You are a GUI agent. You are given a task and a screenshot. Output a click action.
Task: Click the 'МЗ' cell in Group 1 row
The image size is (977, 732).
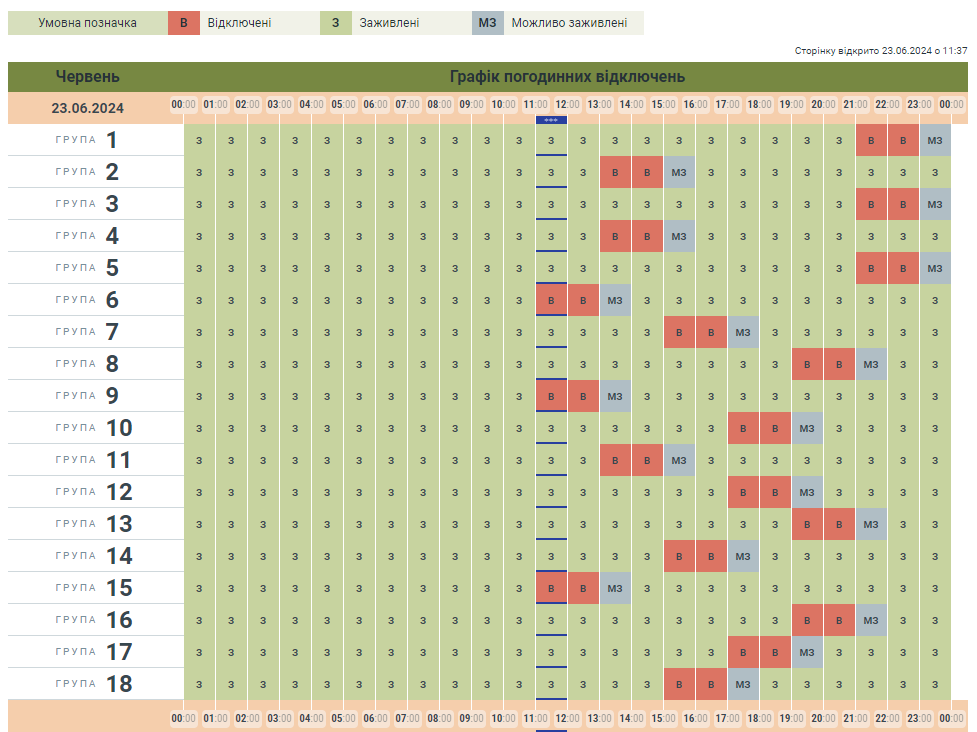point(935,140)
